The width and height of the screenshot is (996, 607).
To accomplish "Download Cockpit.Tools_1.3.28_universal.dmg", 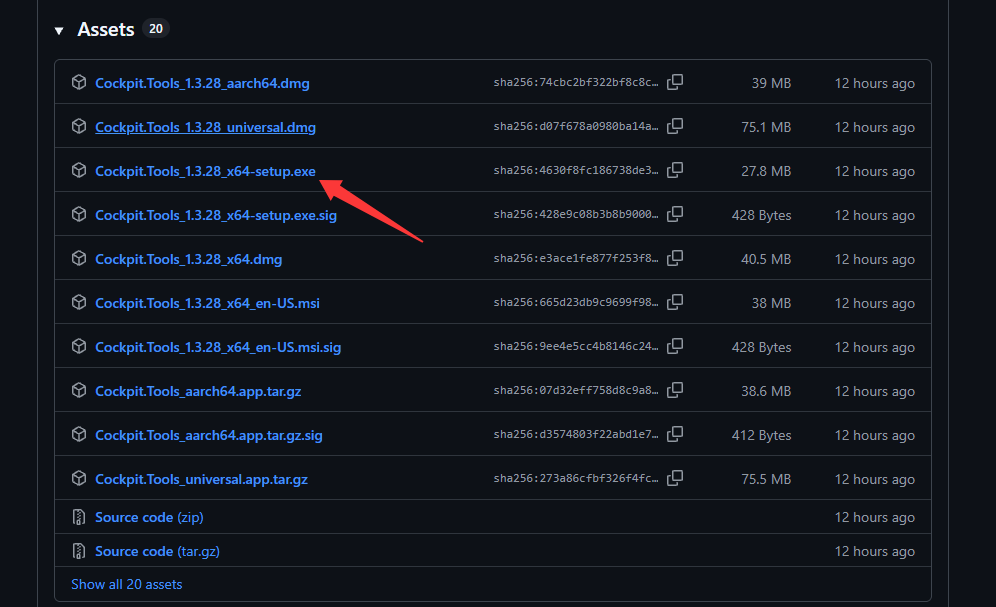I will (205, 127).
